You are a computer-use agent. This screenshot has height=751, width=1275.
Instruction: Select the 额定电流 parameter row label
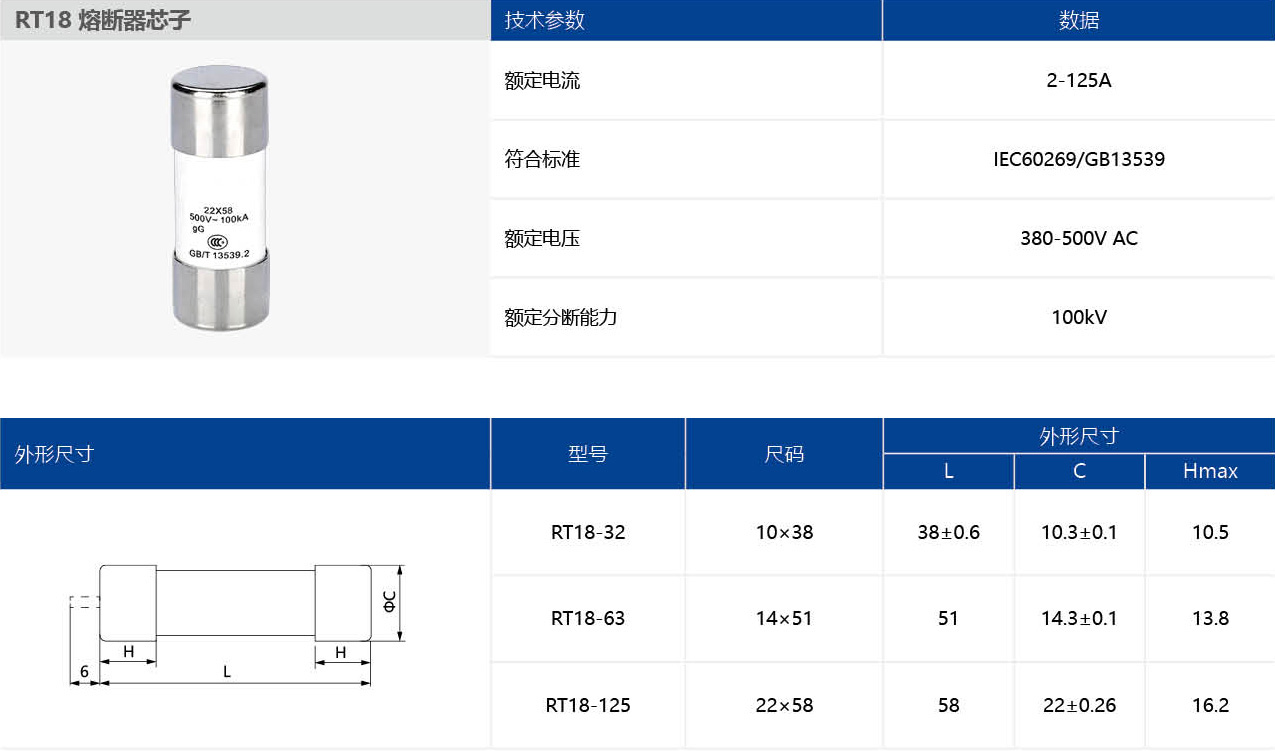[x=541, y=80]
